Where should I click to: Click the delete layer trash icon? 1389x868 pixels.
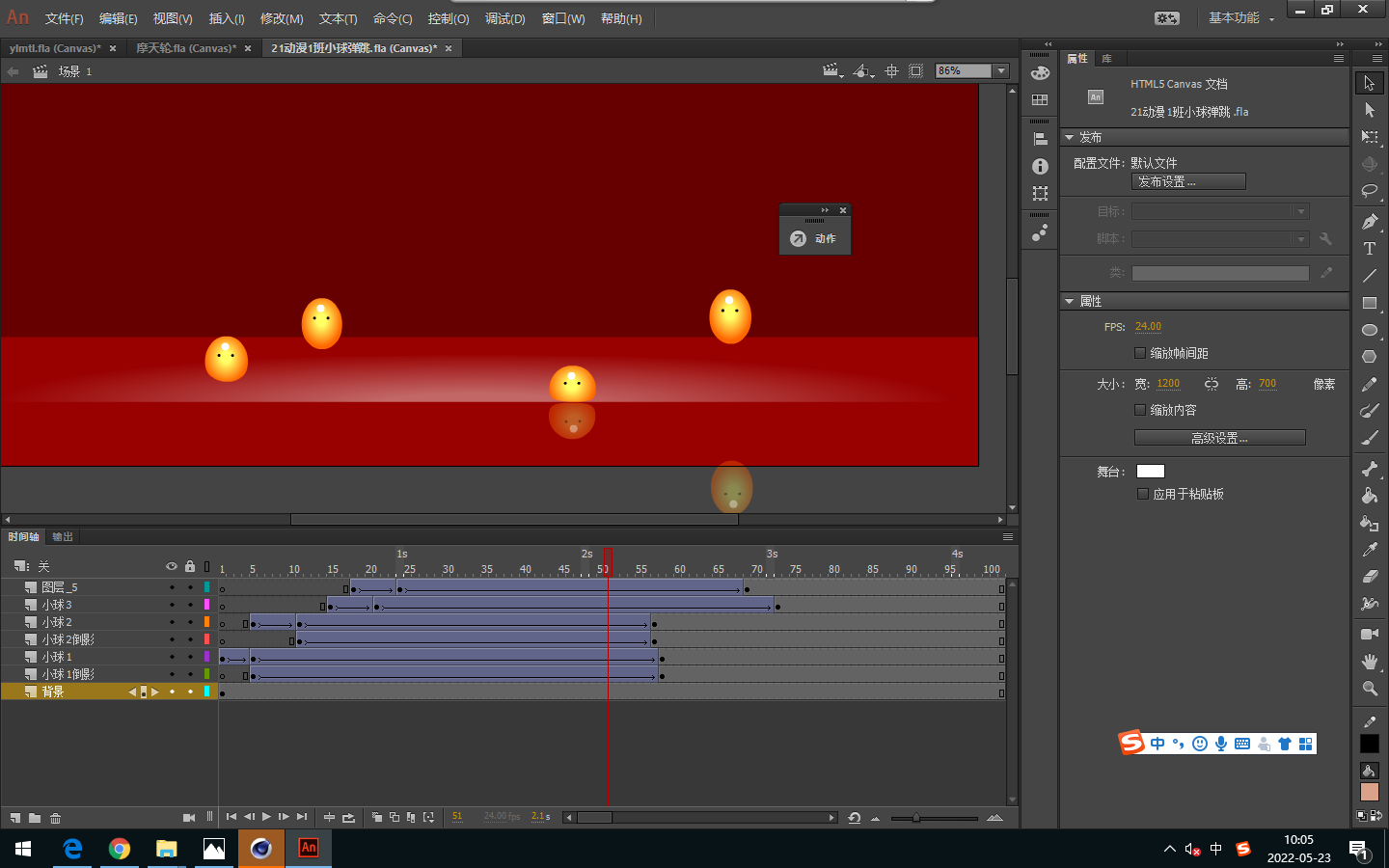pyautogui.click(x=56, y=818)
